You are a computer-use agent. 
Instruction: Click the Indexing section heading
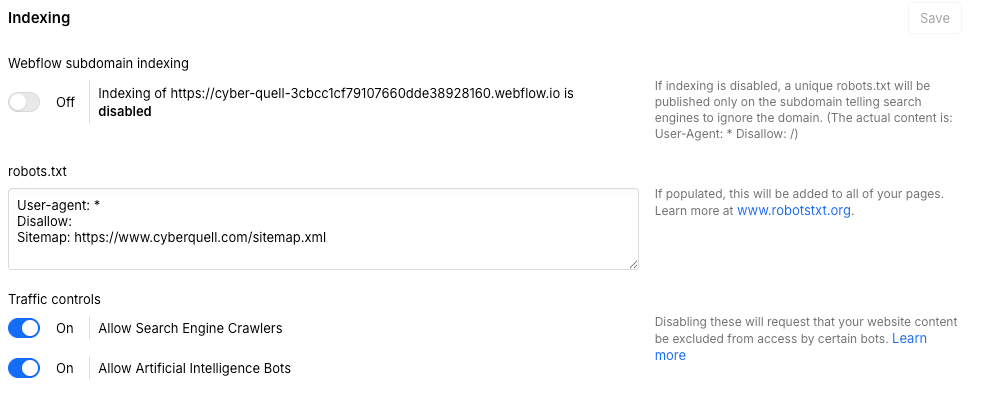click(x=39, y=18)
